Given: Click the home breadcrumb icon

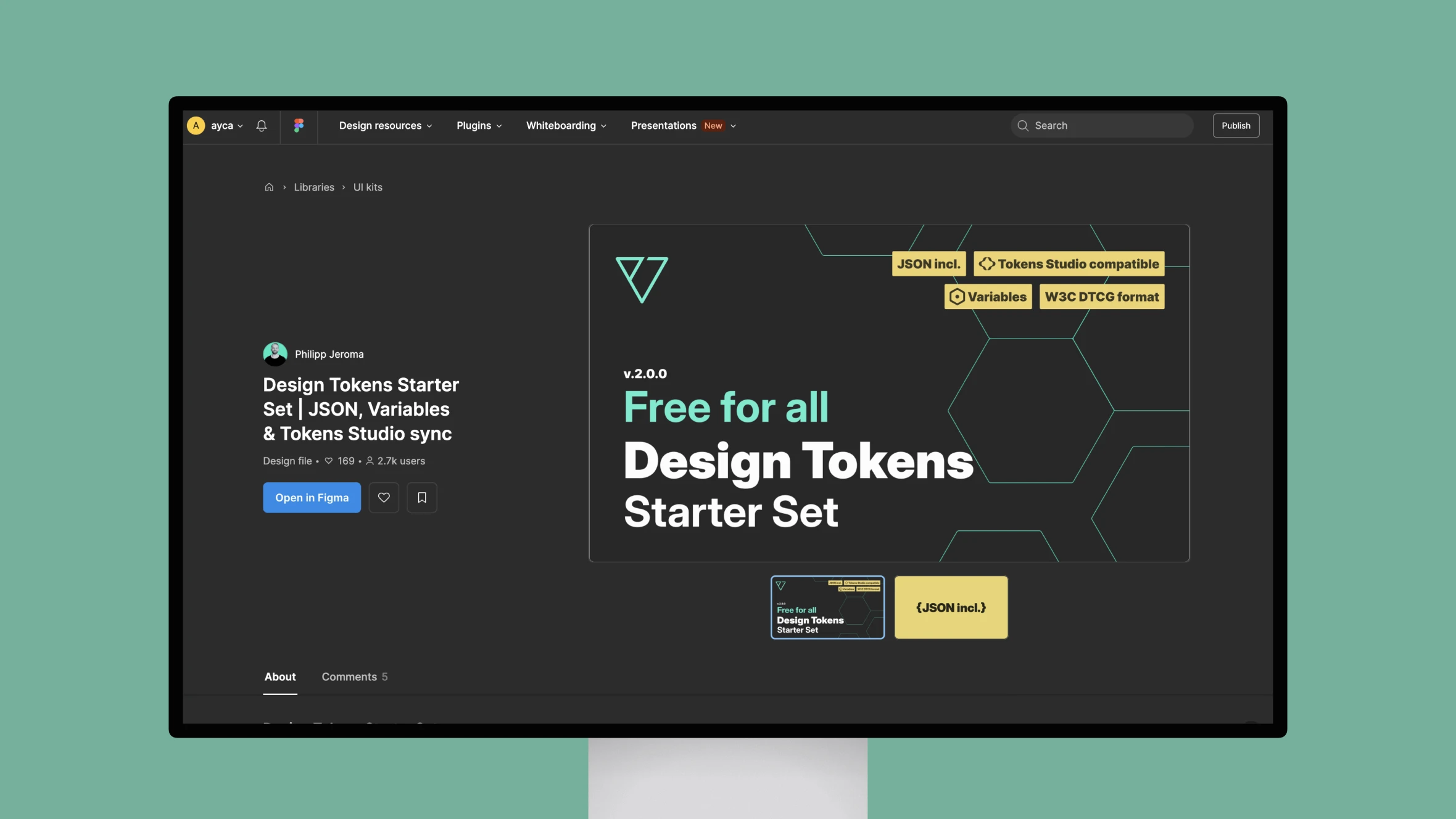Looking at the screenshot, I should pyautogui.click(x=268, y=187).
